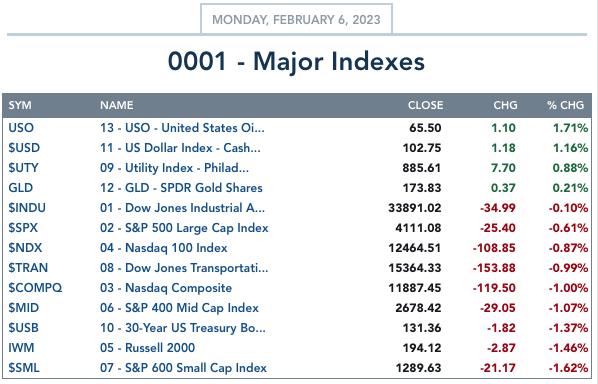Image resolution: width=598 pixels, height=384 pixels.
Task: Select the $SML symbol link
Action: 24,368
